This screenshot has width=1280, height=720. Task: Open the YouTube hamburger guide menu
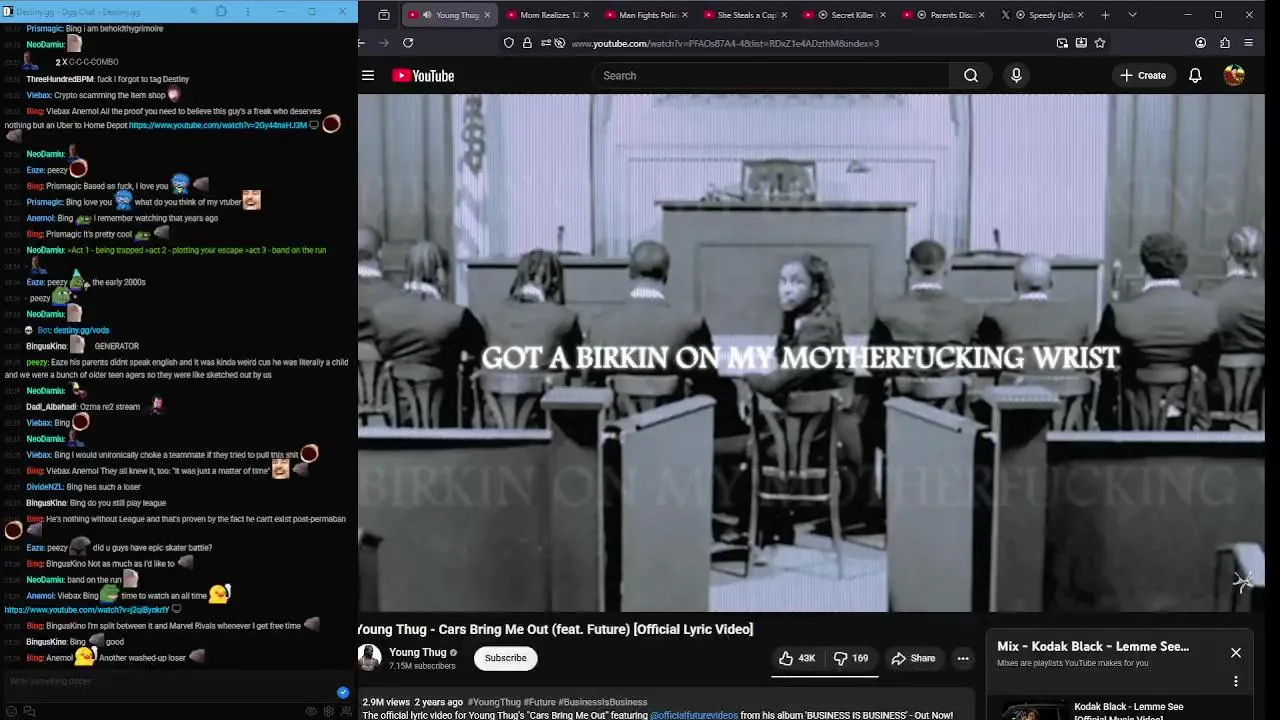point(368,76)
